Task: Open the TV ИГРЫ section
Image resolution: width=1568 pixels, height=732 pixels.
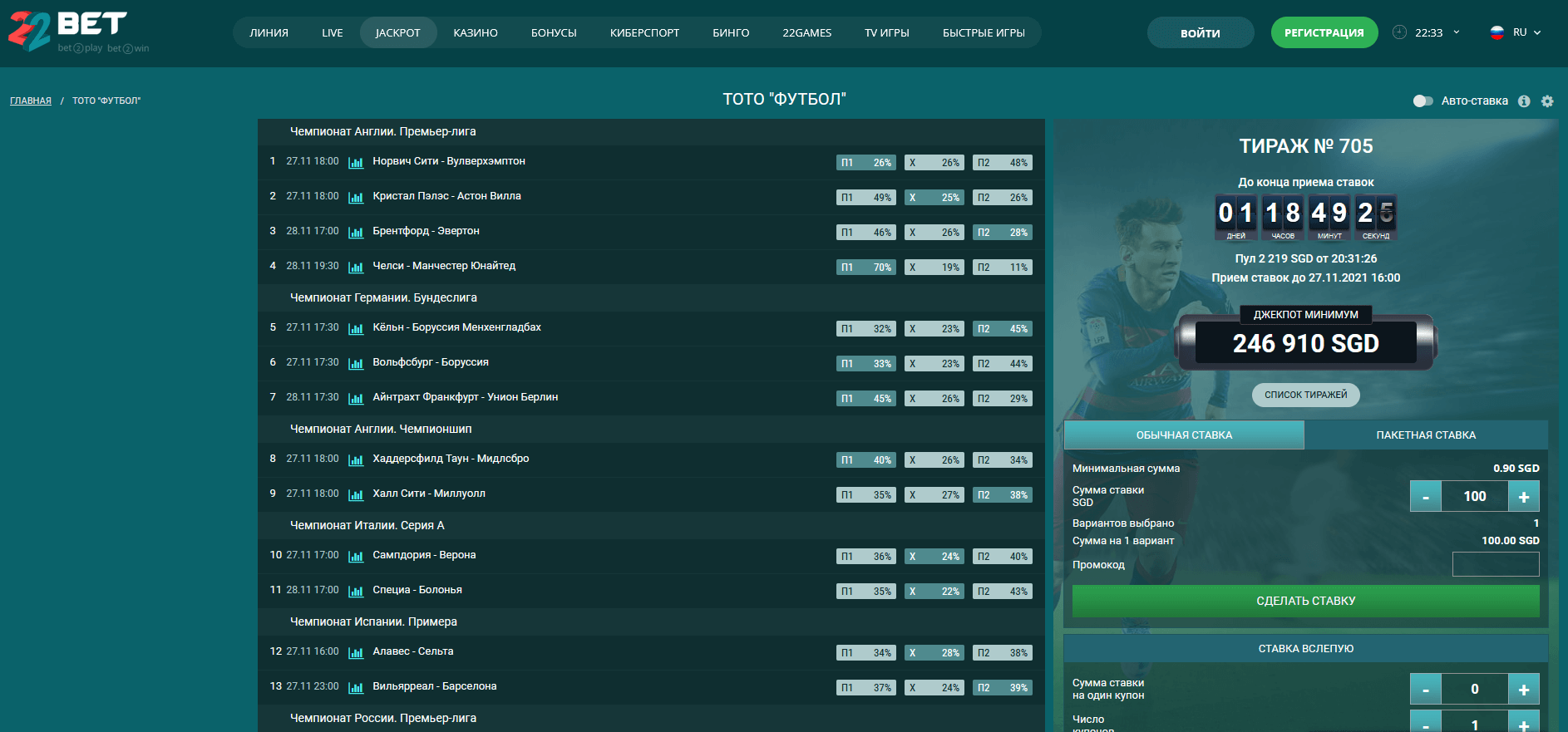Action: pos(886,33)
